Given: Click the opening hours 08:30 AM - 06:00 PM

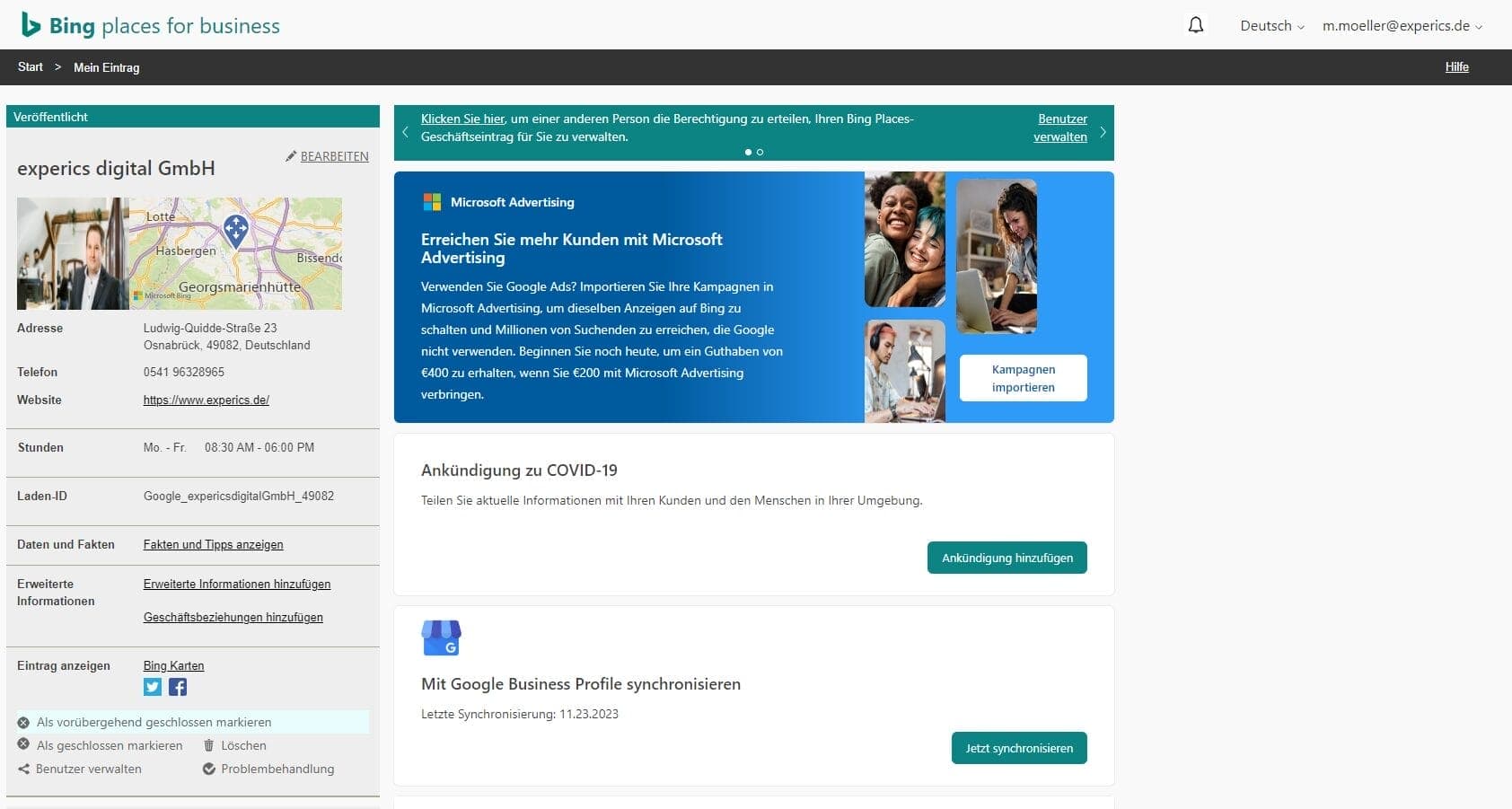Looking at the screenshot, I should (259, 448).
